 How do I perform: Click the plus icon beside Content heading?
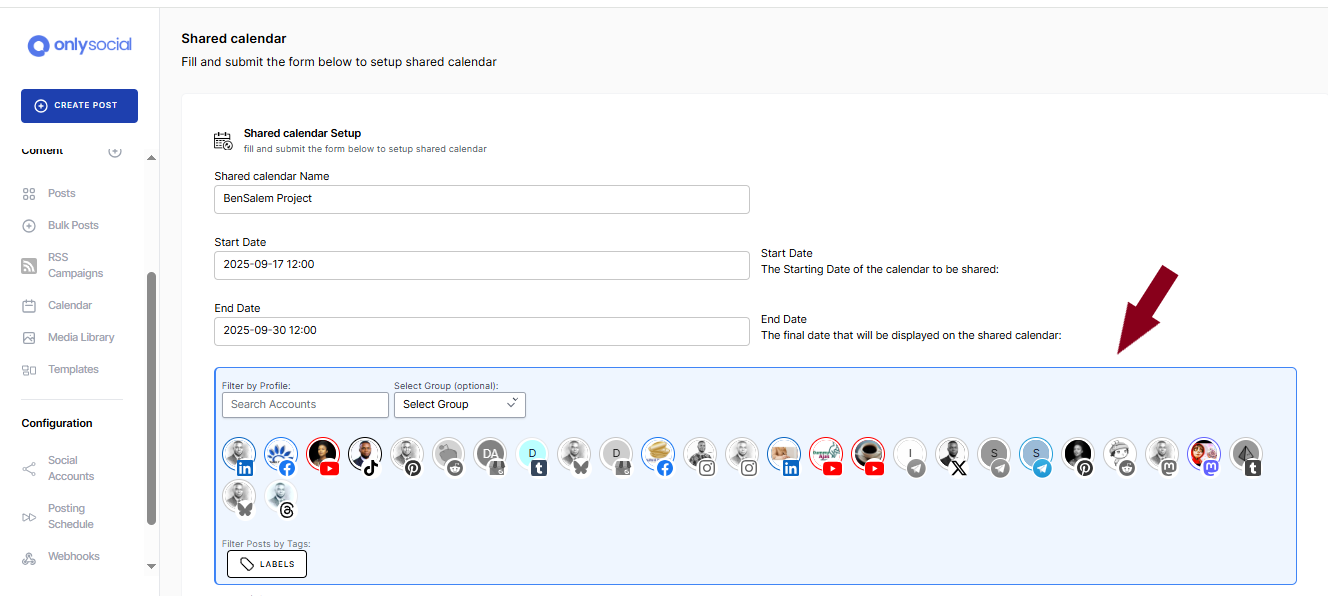[x=115, y=151]
